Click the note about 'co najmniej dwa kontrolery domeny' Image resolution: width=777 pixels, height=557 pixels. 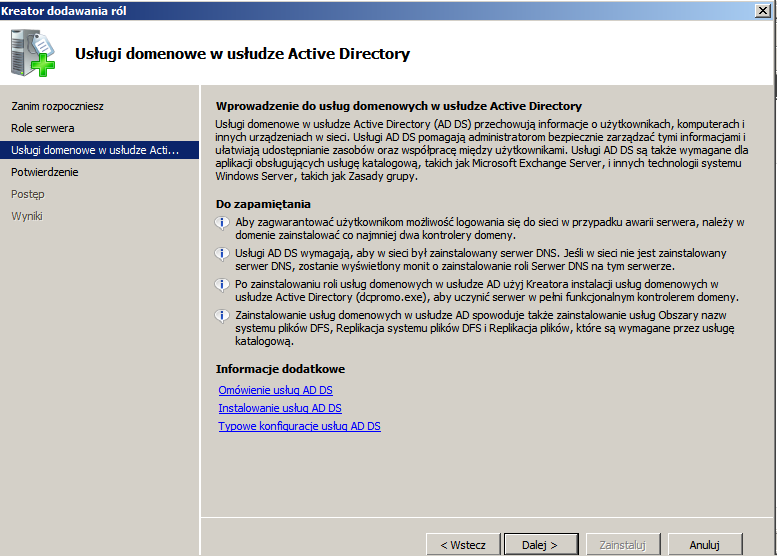[490, 228]
